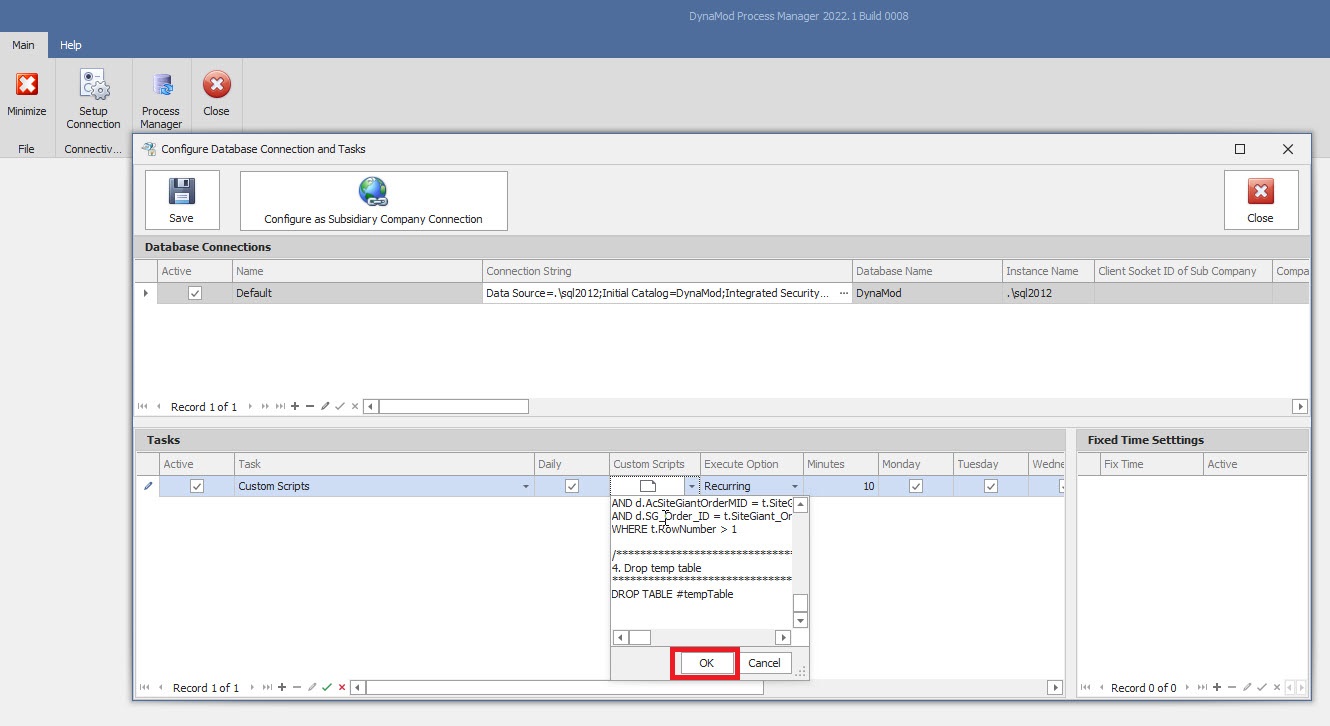Delete the current task record

pos(297,688)
